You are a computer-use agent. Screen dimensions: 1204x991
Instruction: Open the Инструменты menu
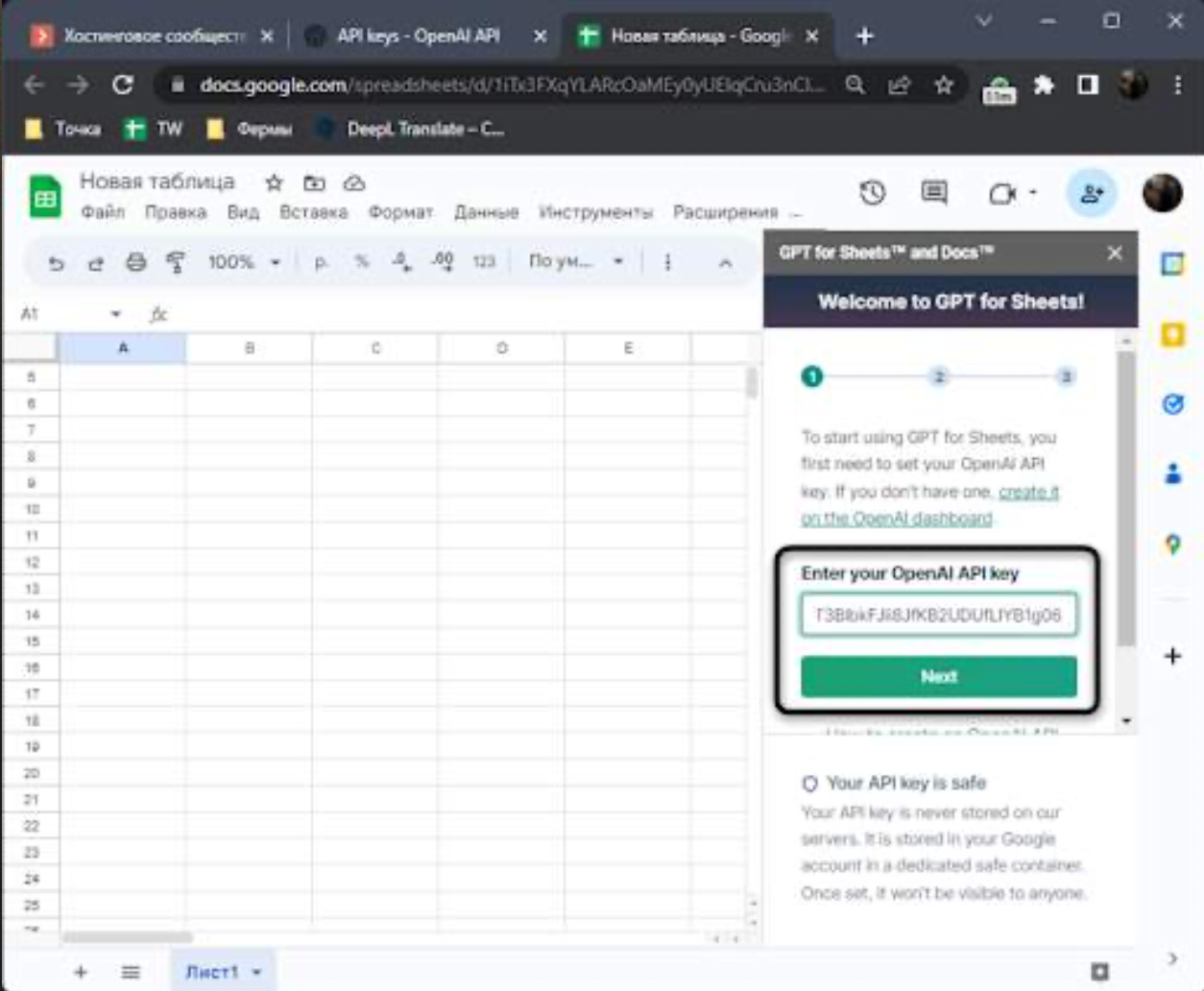[x=595, y=212]
